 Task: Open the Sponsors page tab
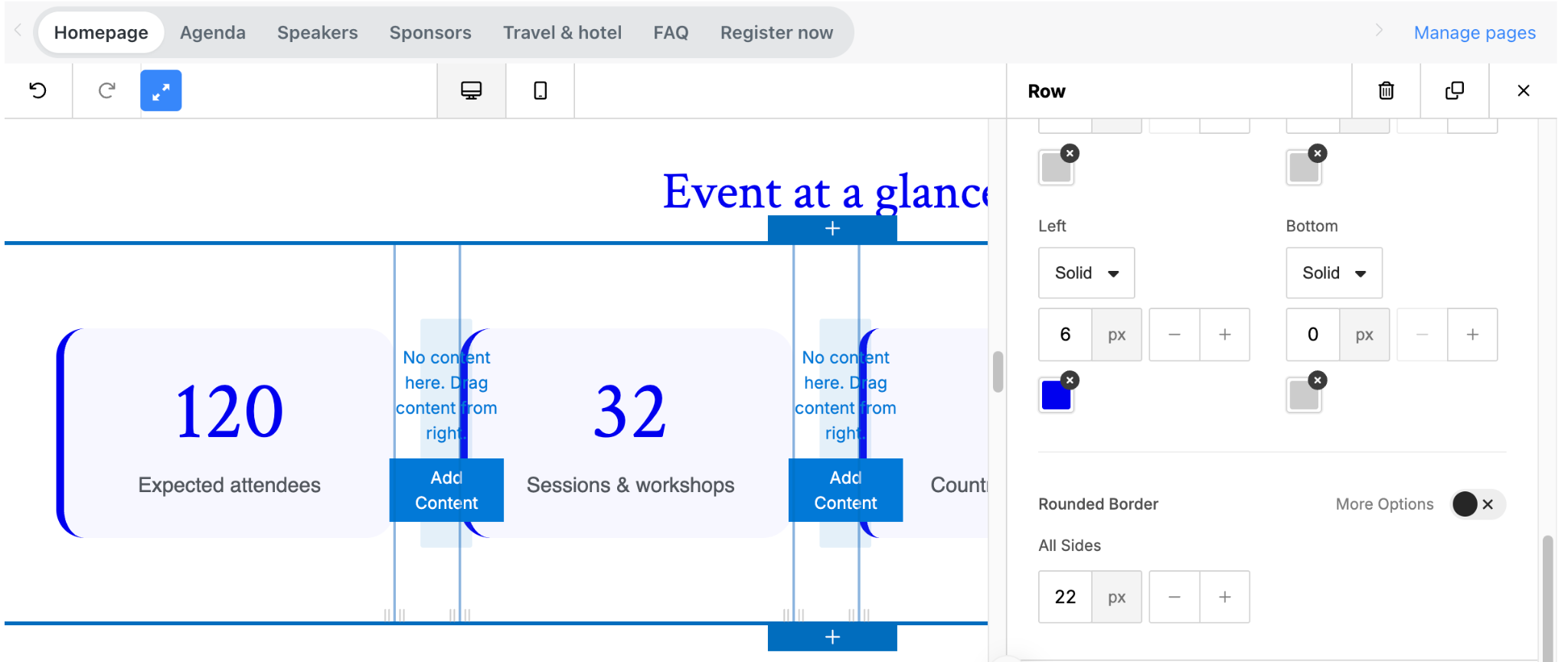coord(430,33)
